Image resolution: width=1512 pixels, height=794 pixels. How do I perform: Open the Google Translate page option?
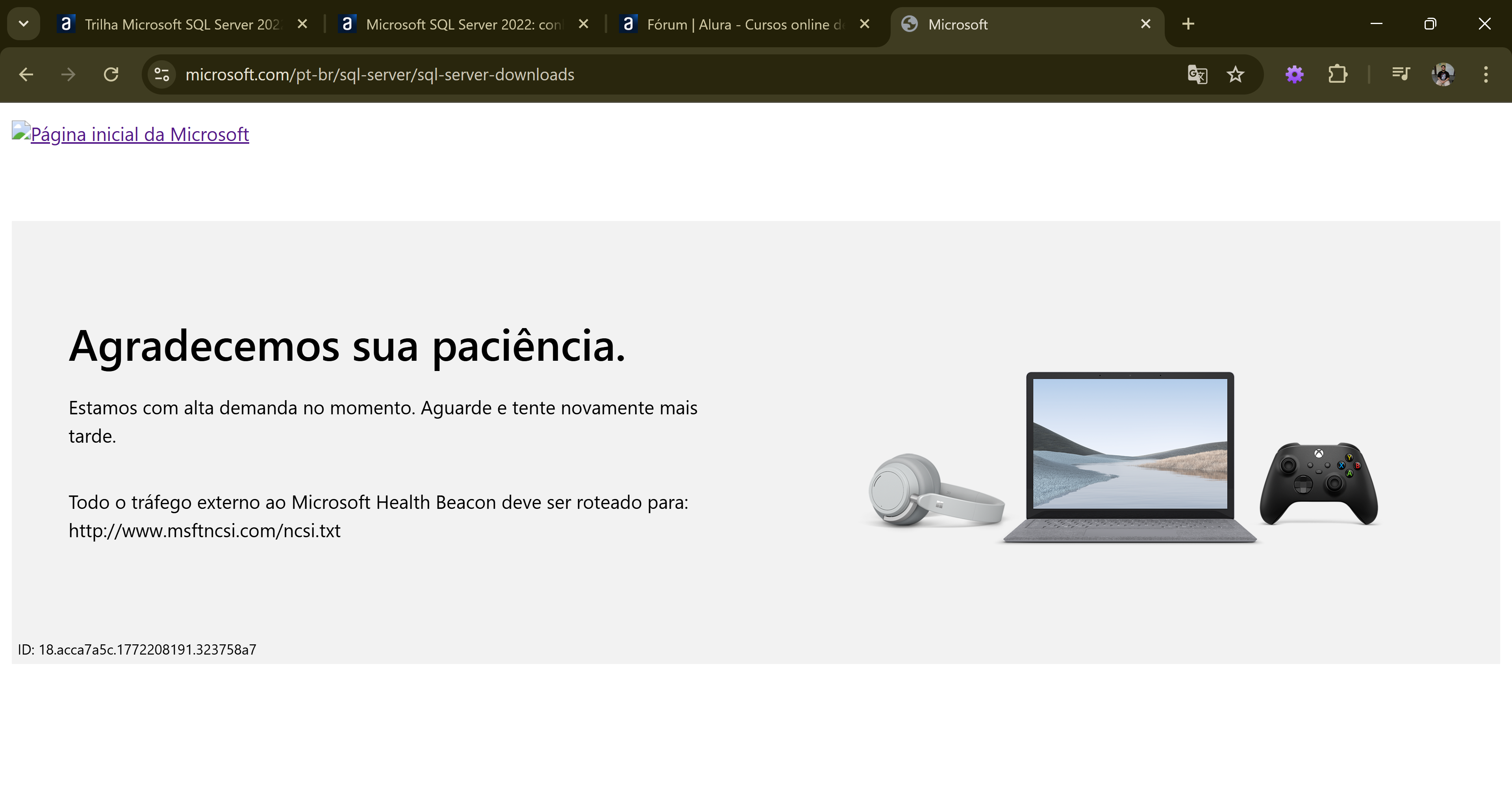click(x=1197, y=74)
